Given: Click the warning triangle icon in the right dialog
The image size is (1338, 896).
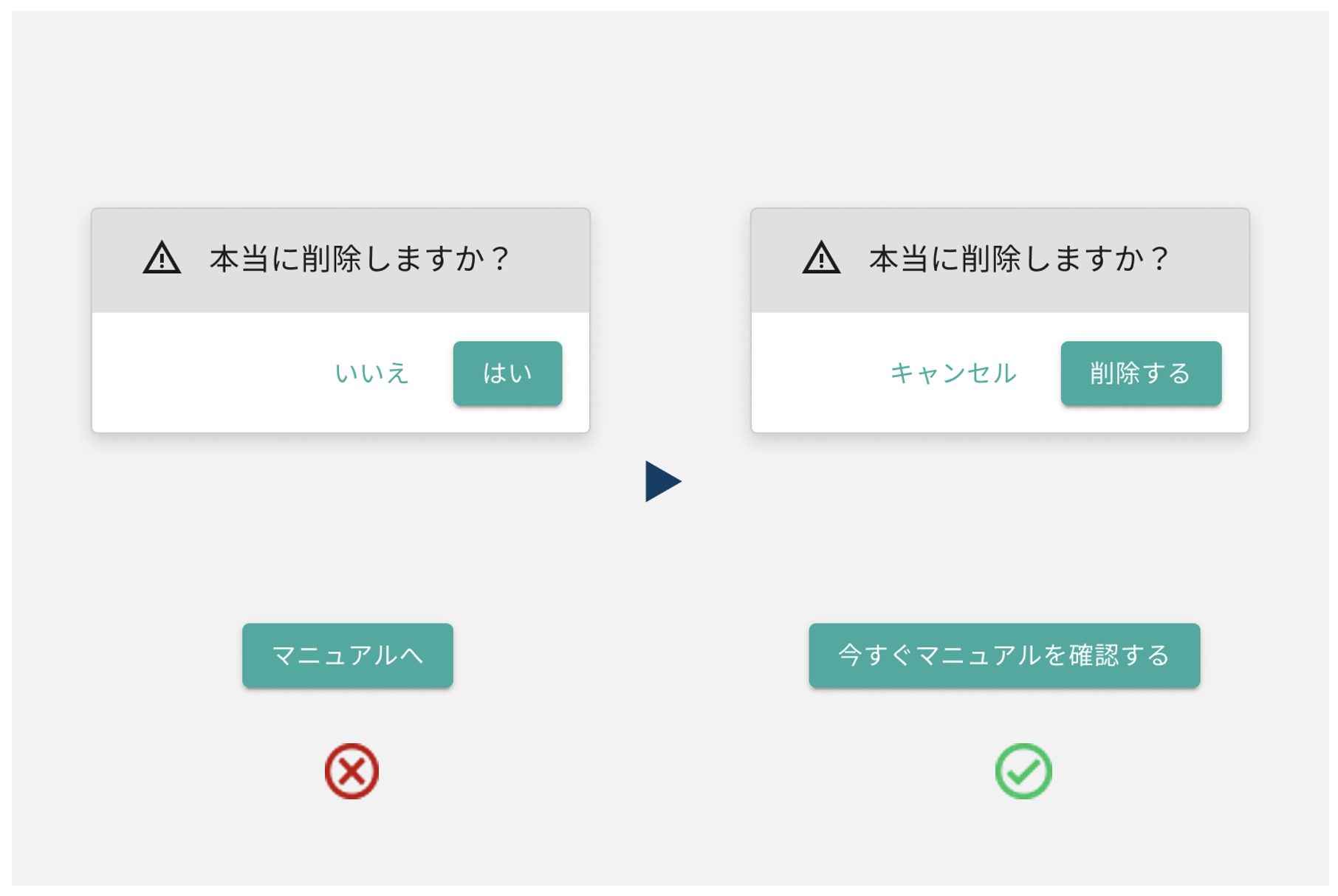Looking at the screenshot, I should pos(821,258).
